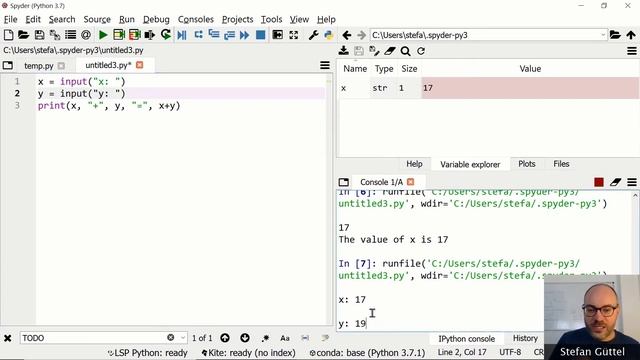
Task: Save the current file
Action: (x=39, y=35)
